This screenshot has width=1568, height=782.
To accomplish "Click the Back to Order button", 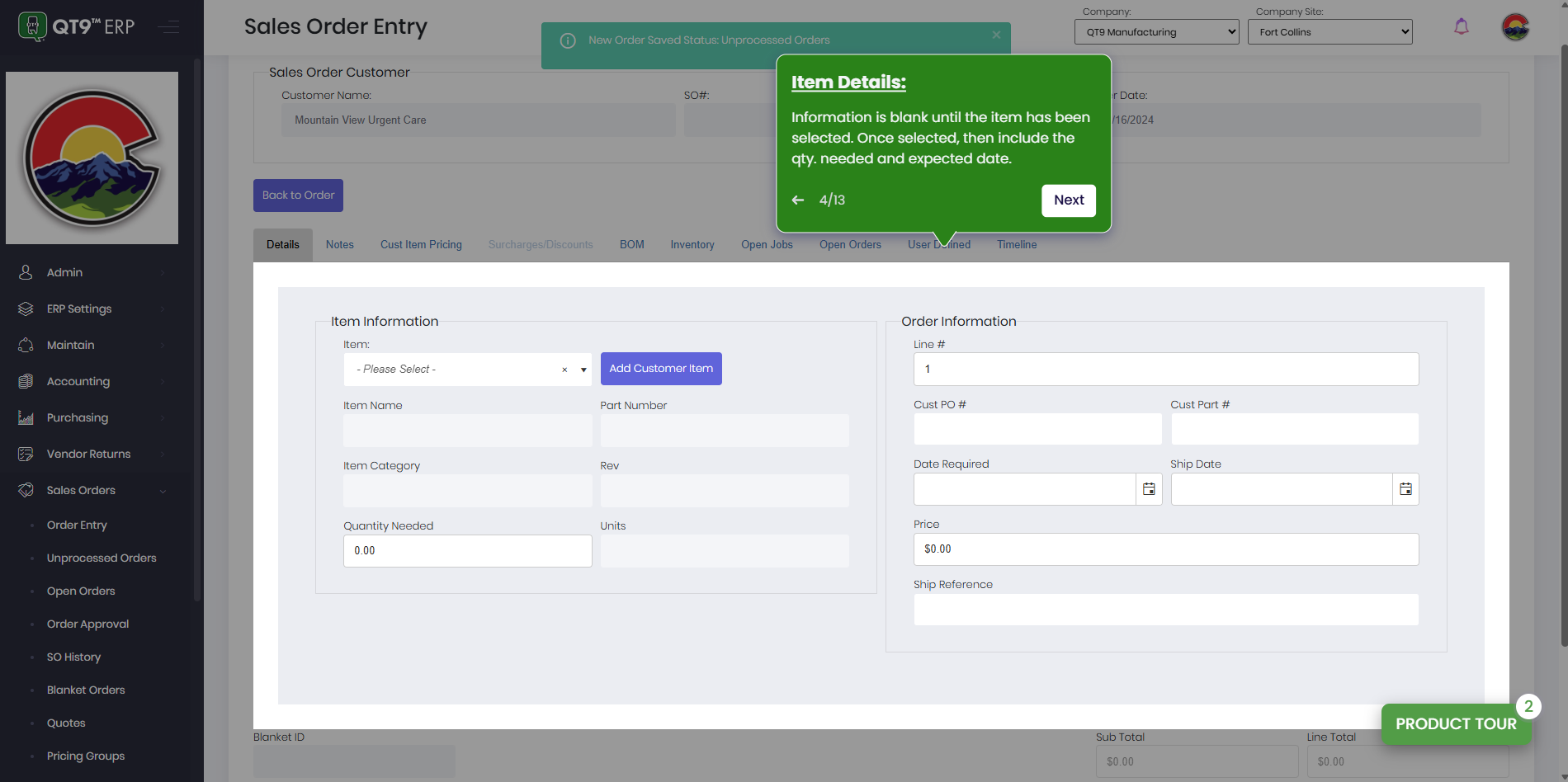I will tap(298, 195).
